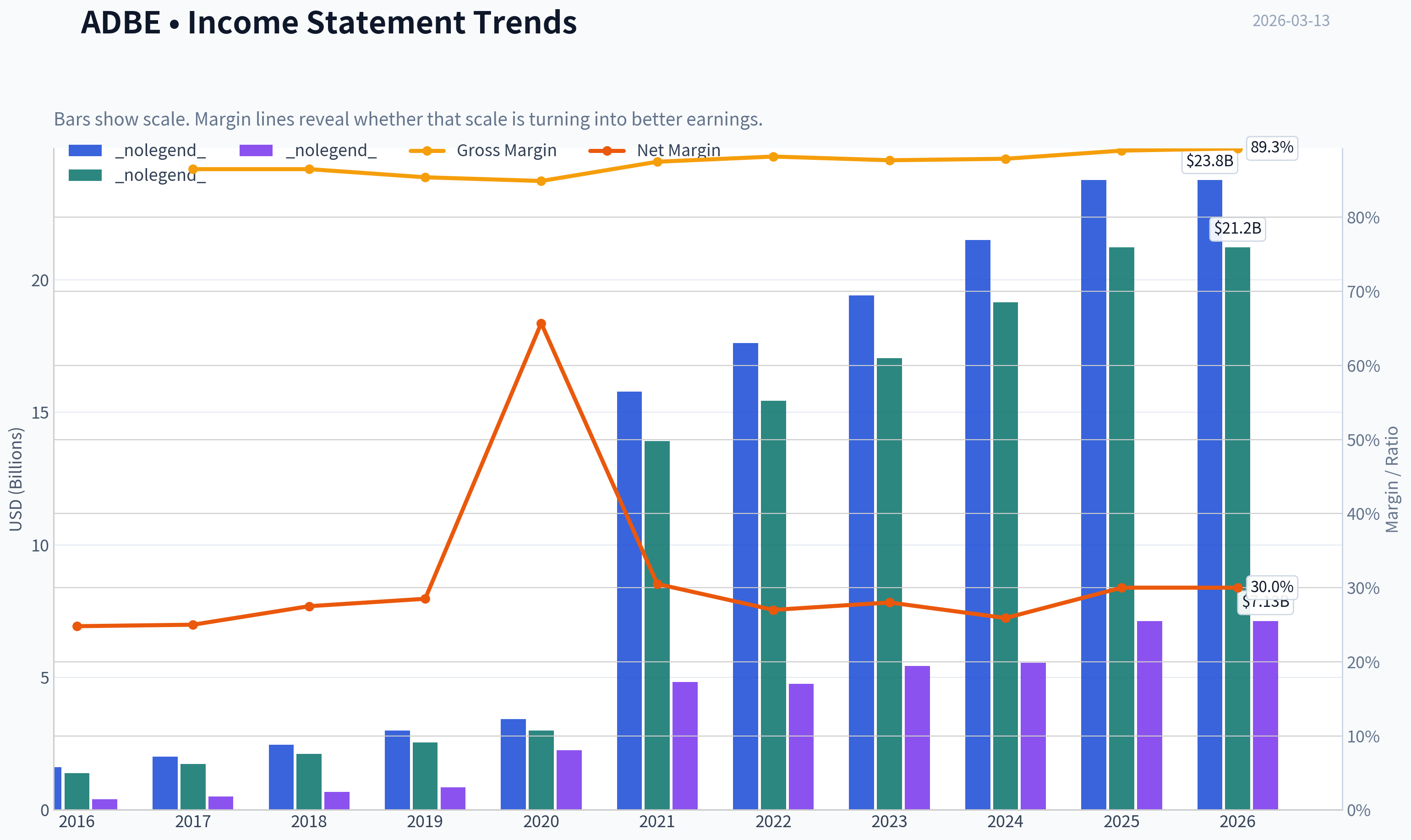
Task: Select the Gross Margin marker at 2020
Action: (541, 181)
